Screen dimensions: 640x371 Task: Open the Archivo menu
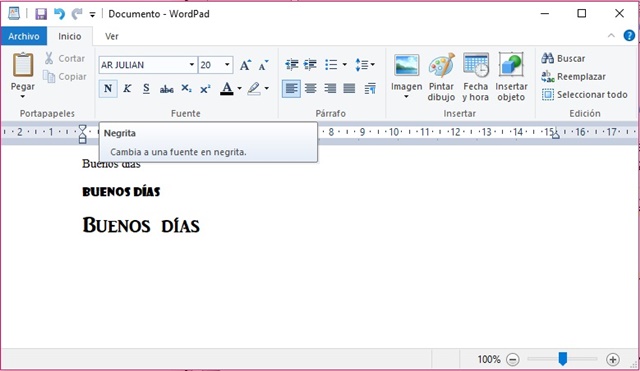pyautogui.click(x=24, y=36)
